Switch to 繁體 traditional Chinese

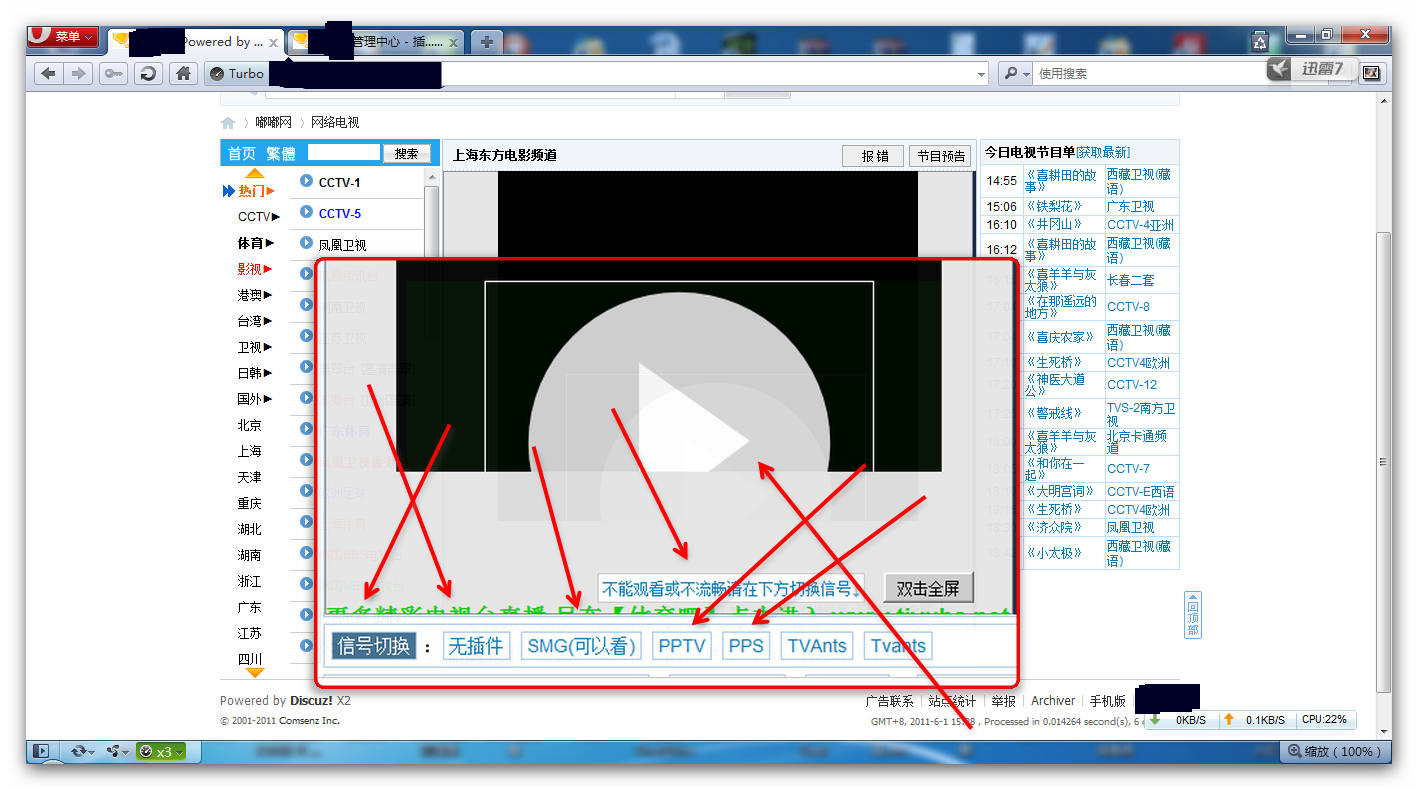point(281,154)
